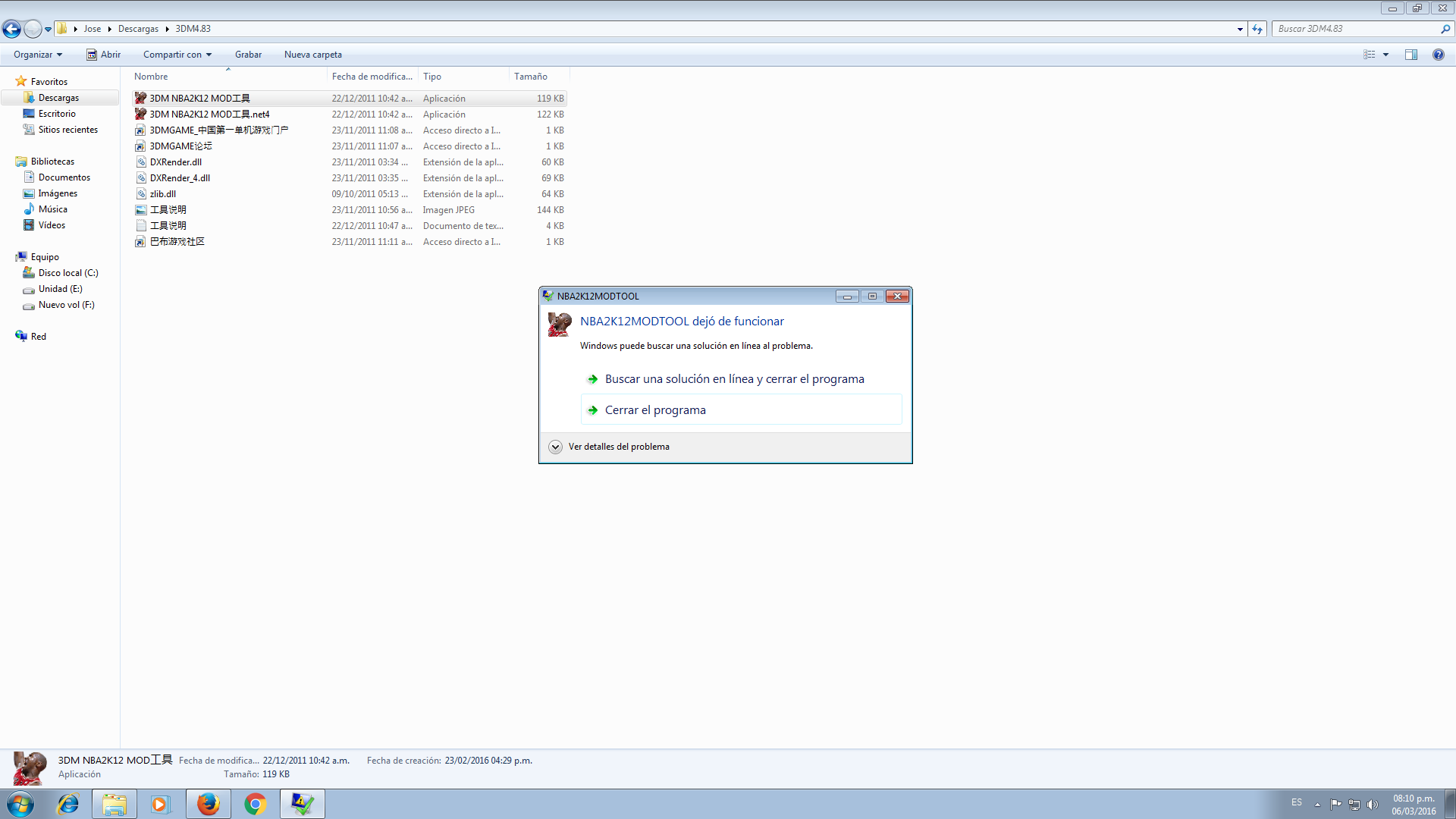Sort by Fecha de modificación column
Screen dimensions: 1456x819
click(372, 77)
